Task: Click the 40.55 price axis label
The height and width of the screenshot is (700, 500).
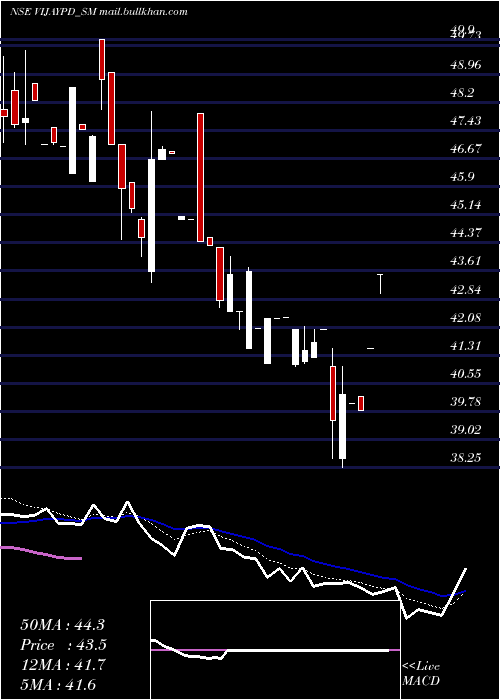Action: [x=466, y=374]
